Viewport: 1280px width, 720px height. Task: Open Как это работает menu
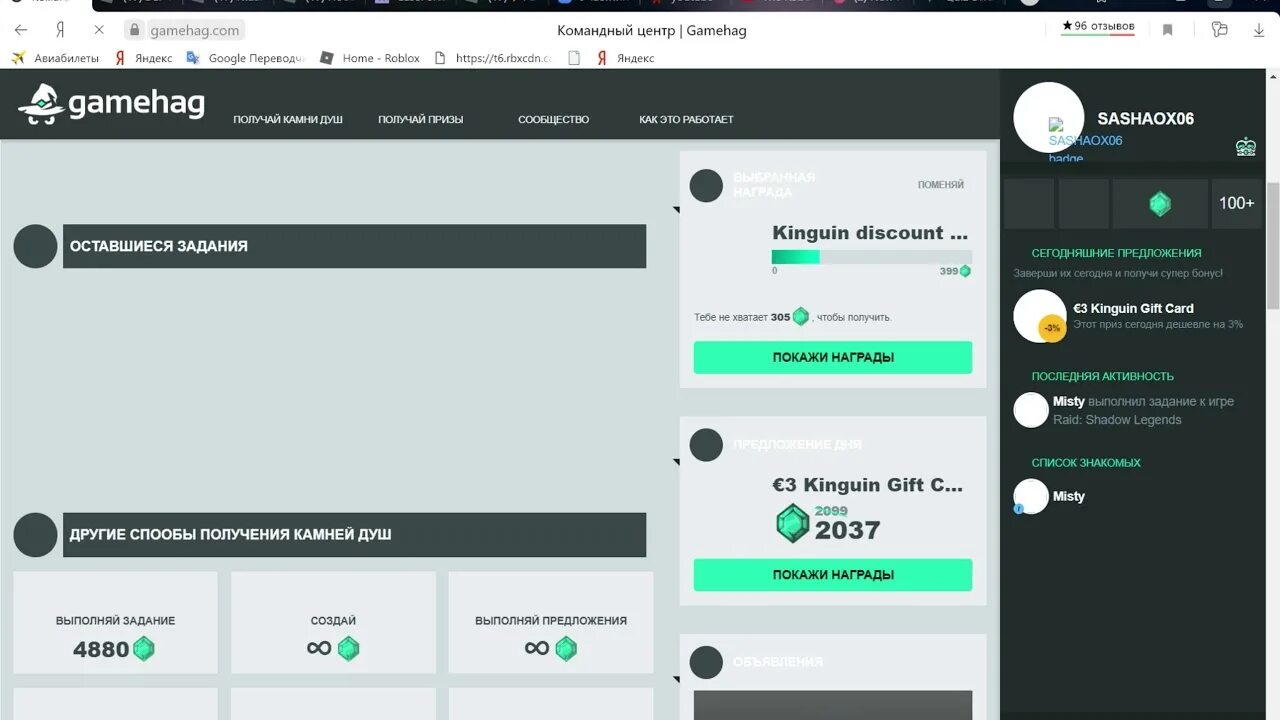click(x=686, y=119)
